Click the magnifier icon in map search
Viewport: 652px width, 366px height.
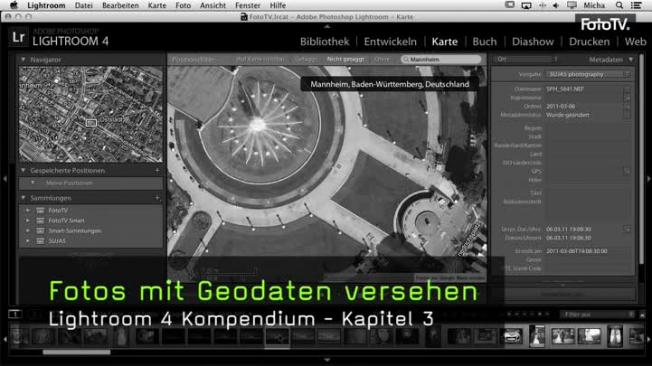tap(406, 59)
